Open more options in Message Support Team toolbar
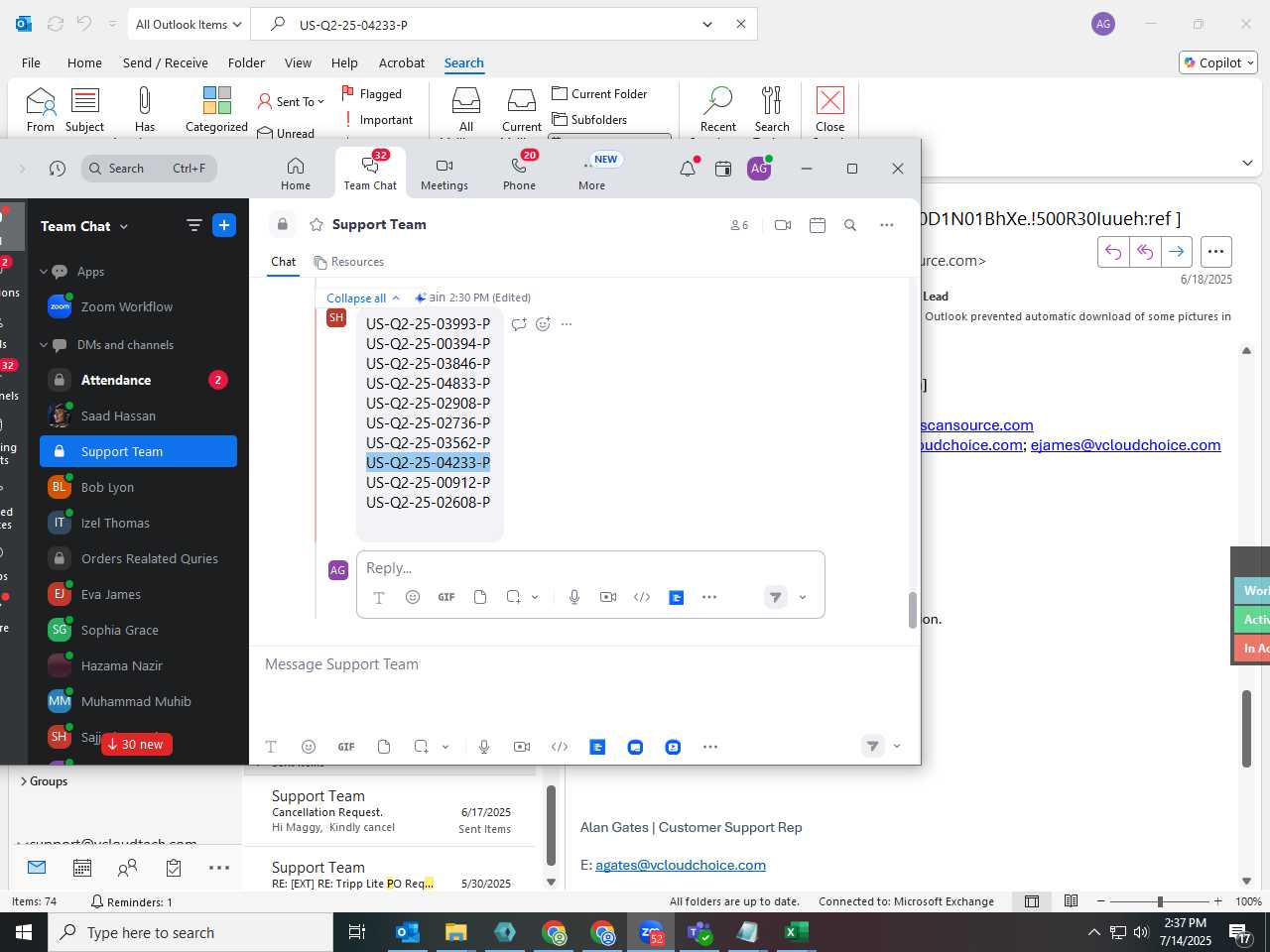 pos(710,747)
